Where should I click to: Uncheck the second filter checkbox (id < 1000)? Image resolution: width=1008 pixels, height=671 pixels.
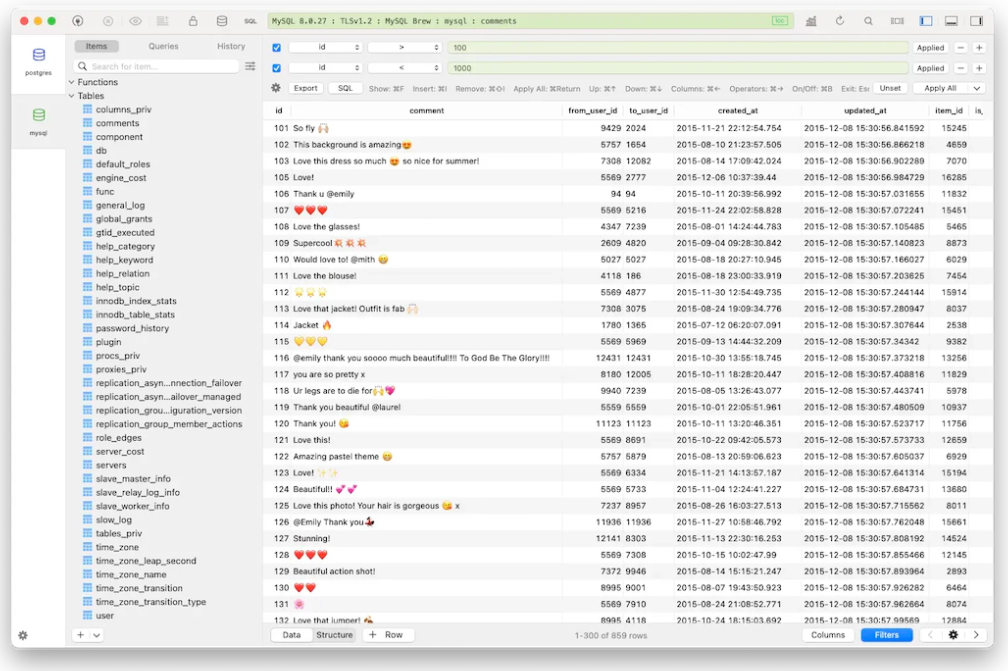(276, 68)
